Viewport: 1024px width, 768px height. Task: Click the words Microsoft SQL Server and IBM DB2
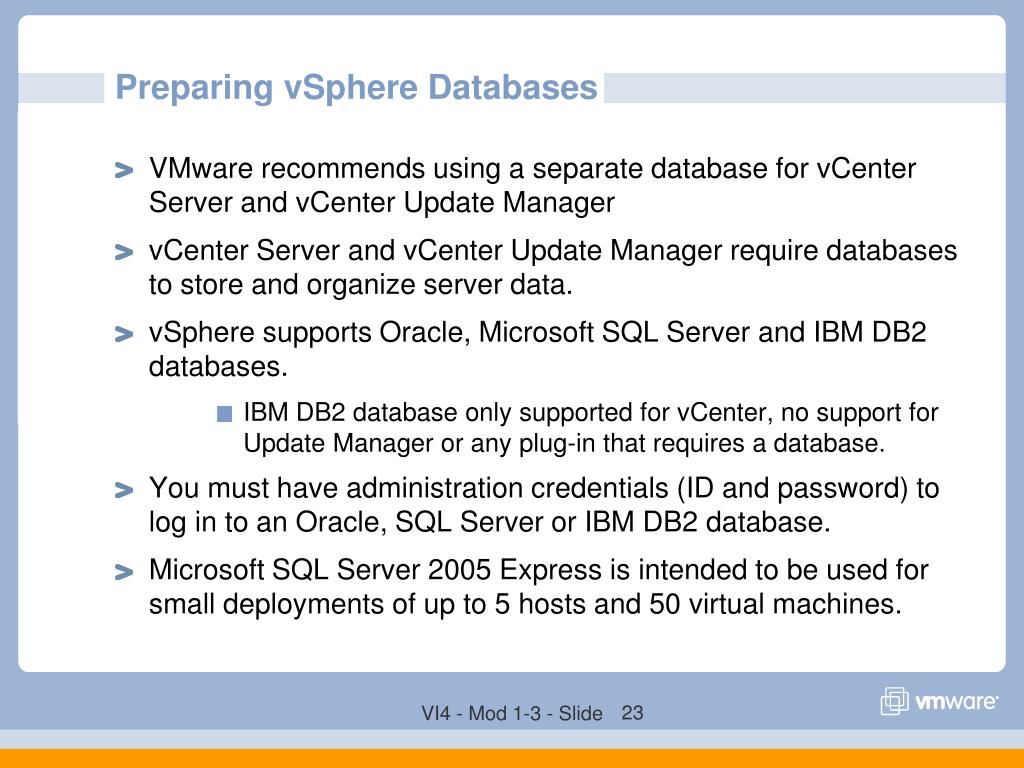pos(703,332)
